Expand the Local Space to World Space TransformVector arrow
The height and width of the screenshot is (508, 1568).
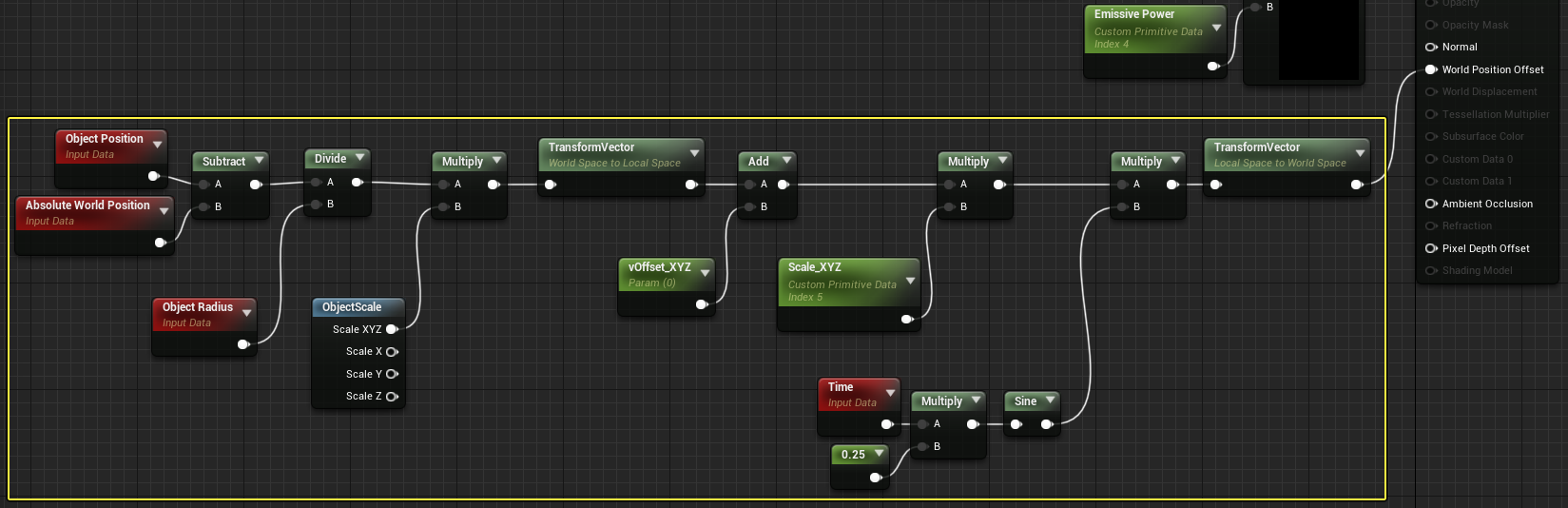(1360, 152)
